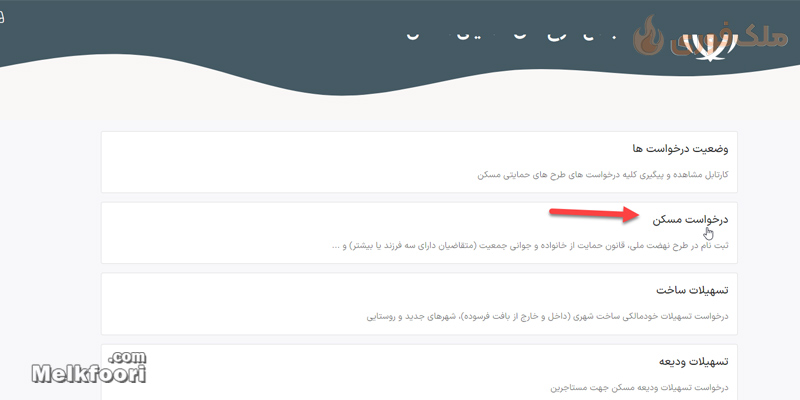Click the درخواست مسکن heading
The image size is (800, 400).
[x=690, y=220]
